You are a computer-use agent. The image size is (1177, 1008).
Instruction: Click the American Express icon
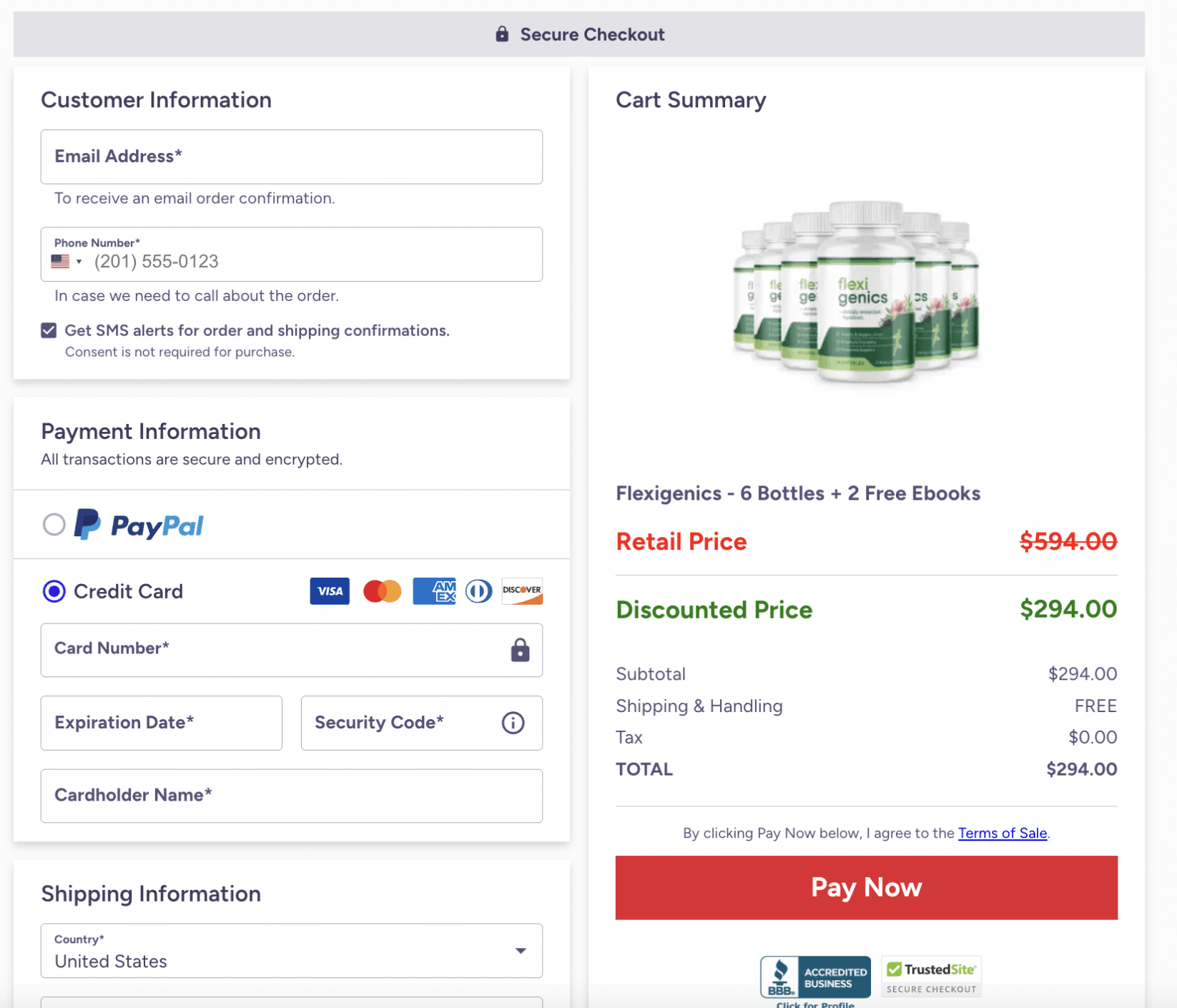coord(434,591)
